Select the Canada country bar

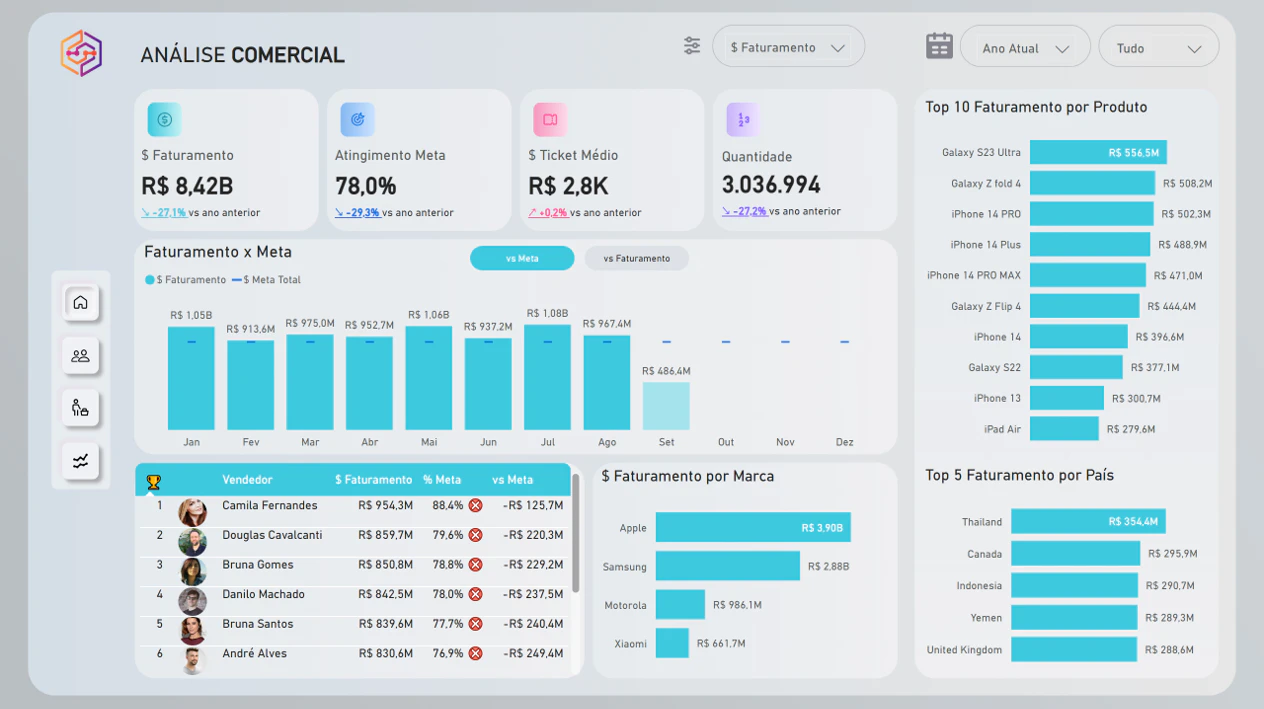tap(1075, 554)
